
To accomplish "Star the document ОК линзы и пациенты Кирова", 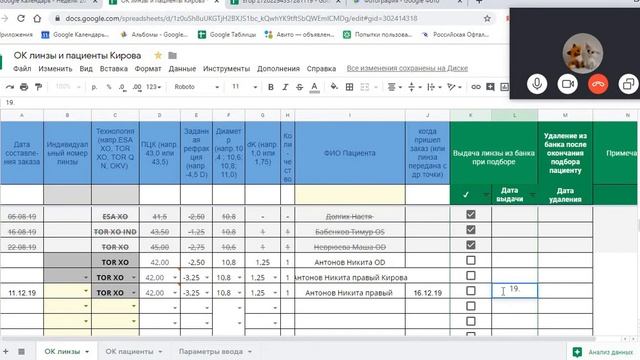I will coord(158,55).
